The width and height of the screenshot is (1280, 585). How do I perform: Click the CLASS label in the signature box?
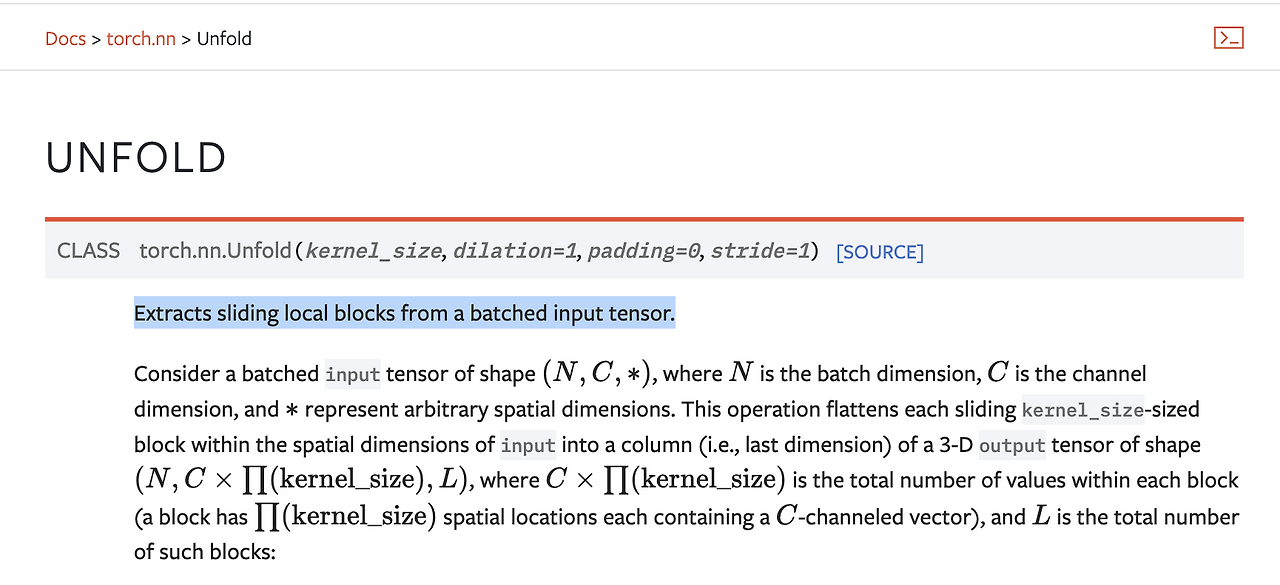point(88,251)
